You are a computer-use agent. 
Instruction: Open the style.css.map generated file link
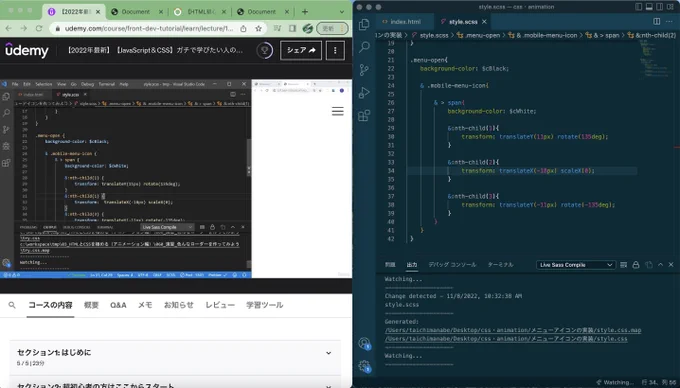513,330
